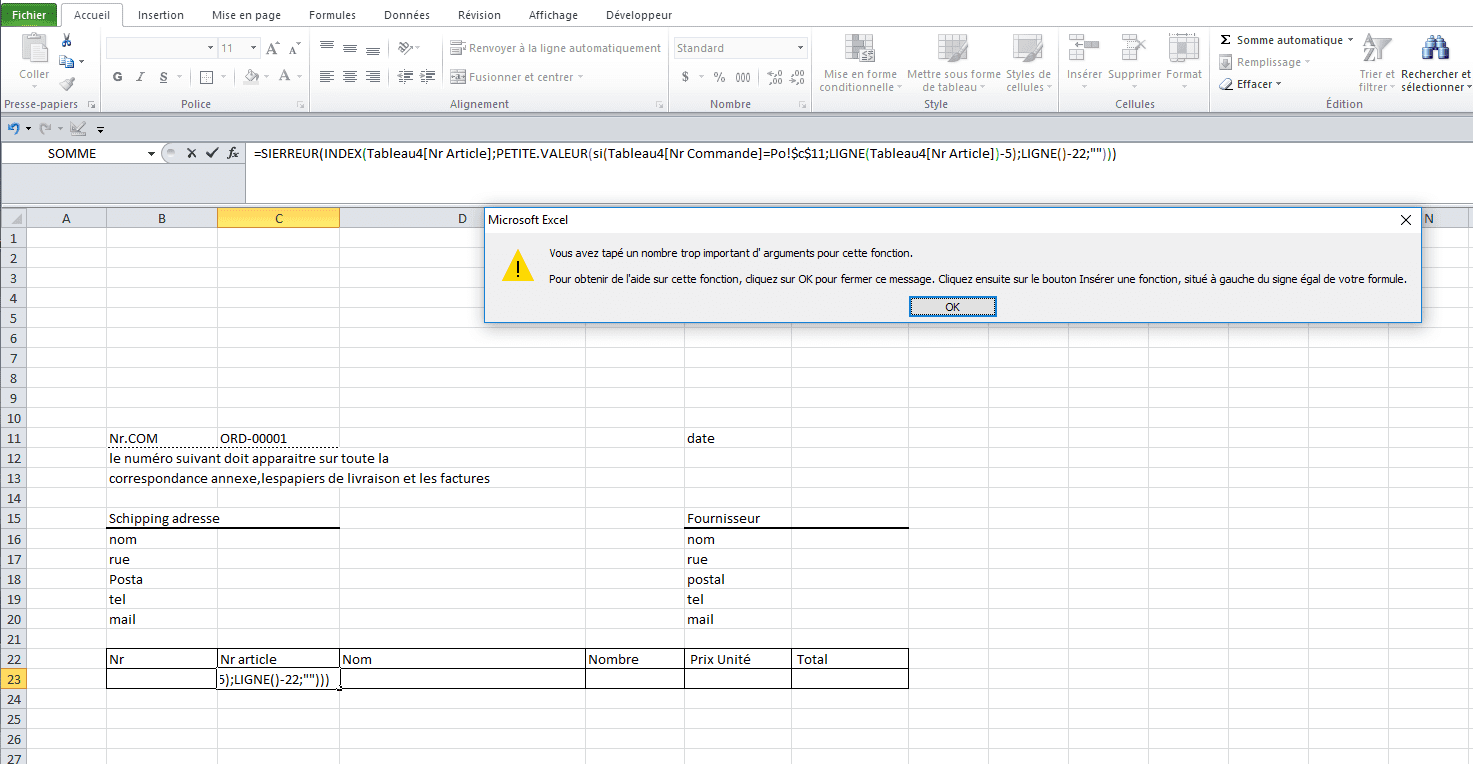Cancel the formula entry with the X icon
Screen dimensions: 1473x764
click(x=191, y=153)
